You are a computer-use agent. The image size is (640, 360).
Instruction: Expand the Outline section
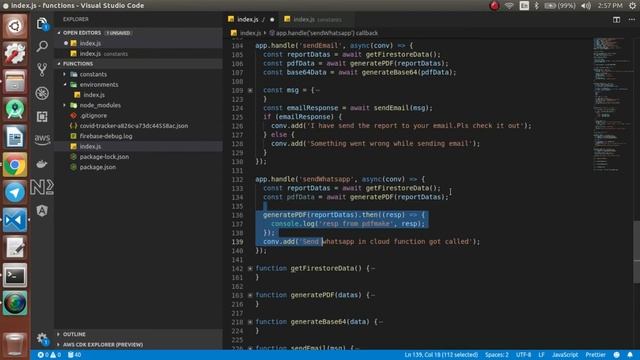click(x=139, y=334)
